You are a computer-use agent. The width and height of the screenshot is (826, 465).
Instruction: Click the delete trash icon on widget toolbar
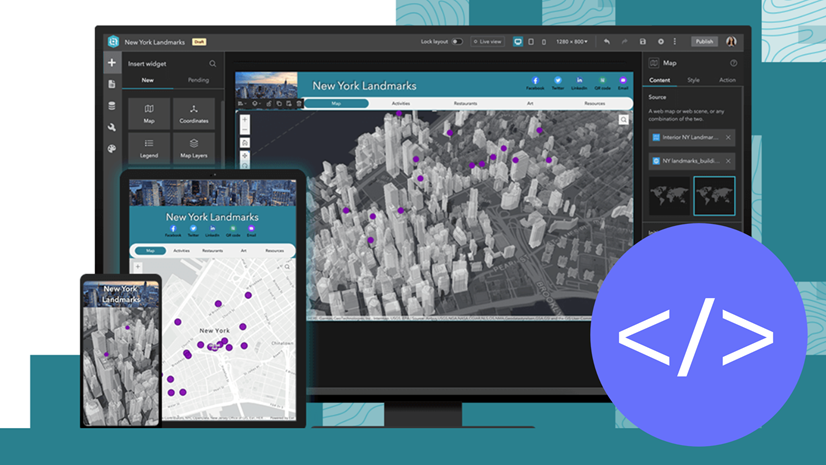click(x=299, y=104)
